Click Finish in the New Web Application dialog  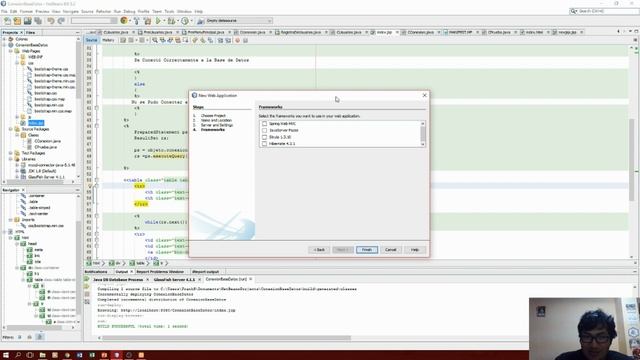pyautogui.click(x=367, y=249)
